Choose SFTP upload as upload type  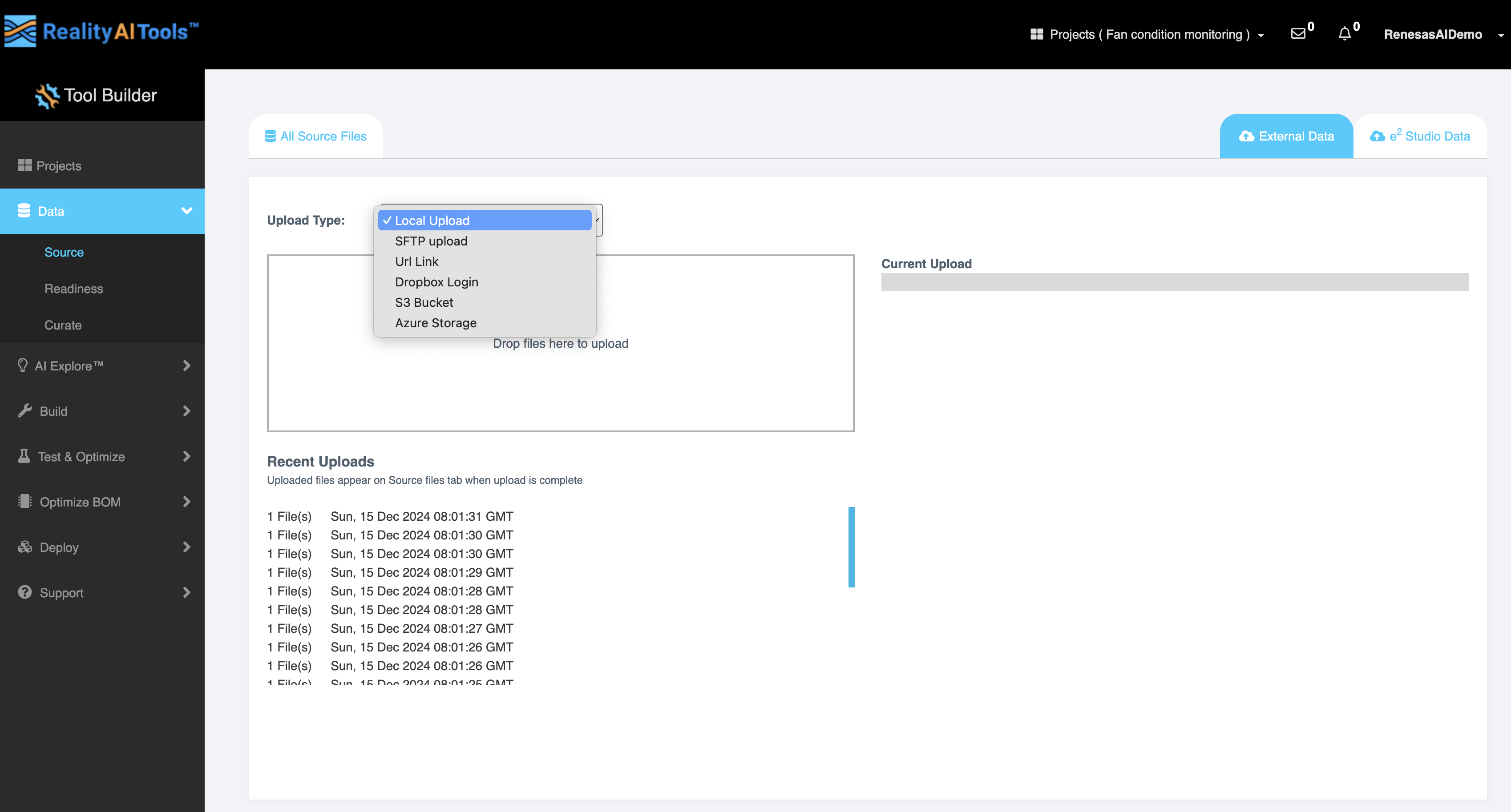point(431,241)
